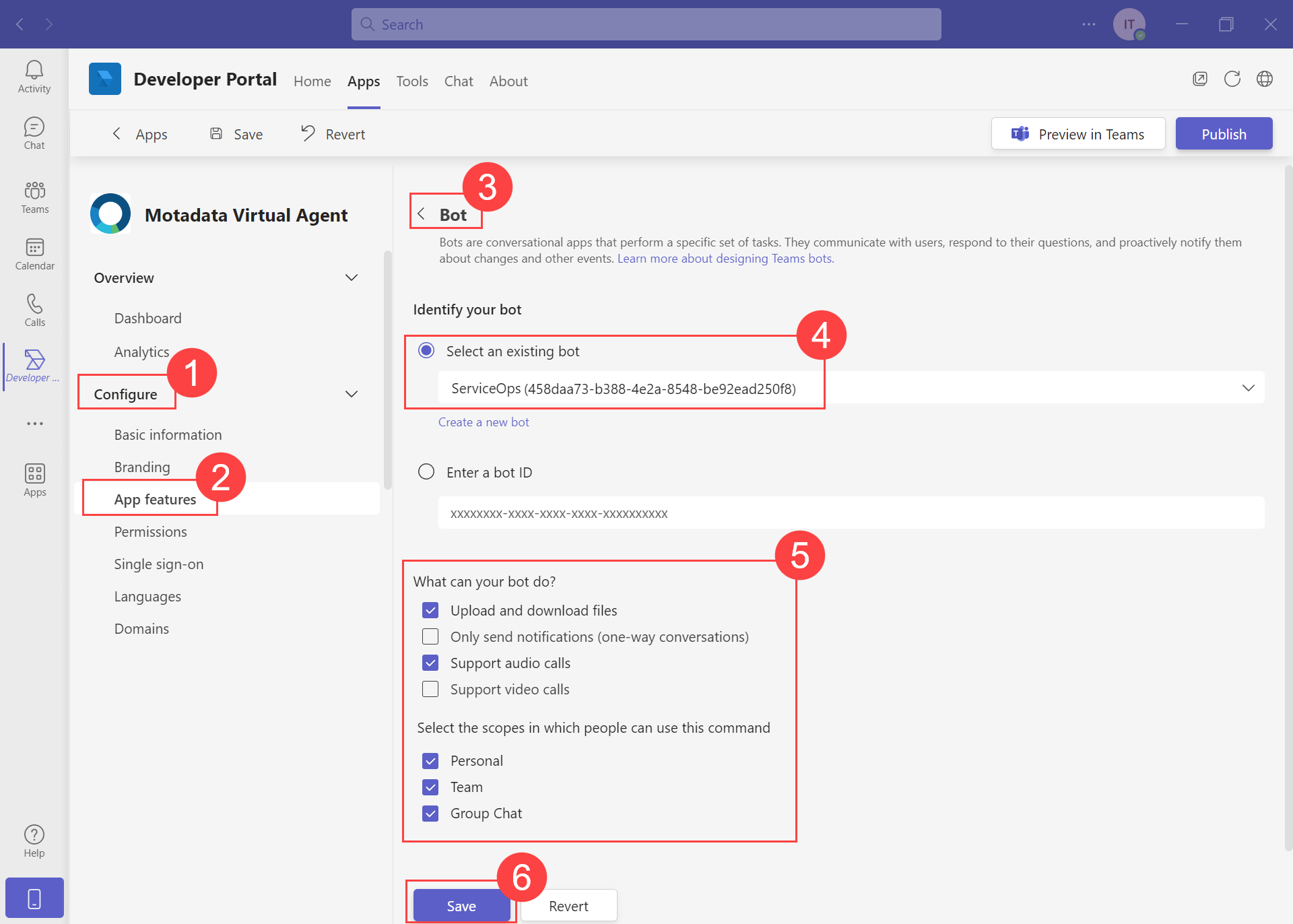Switch to the Tools tab

412,81
